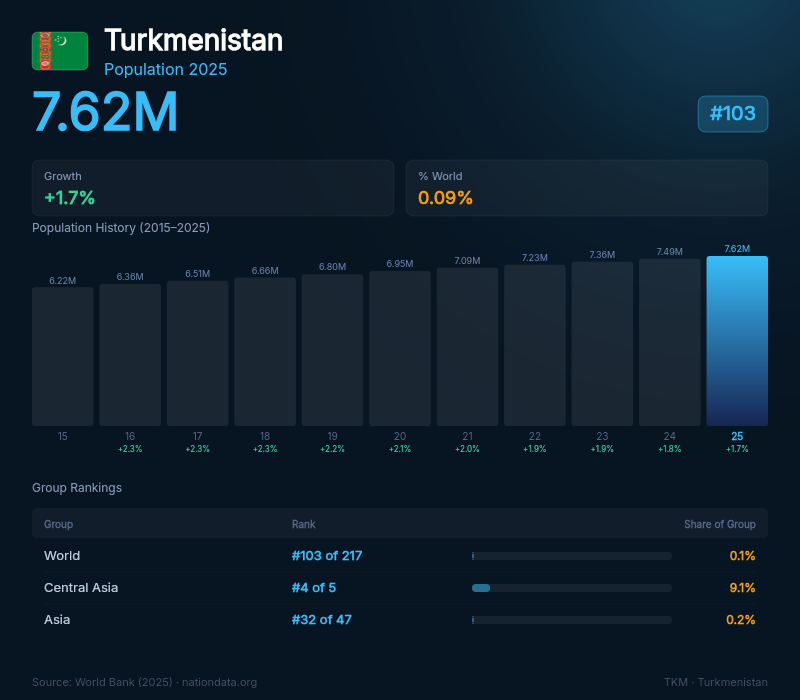This screenshot has height=700, width=800.
Task: Open the % World 0.09% stat card
Action: 587,188
